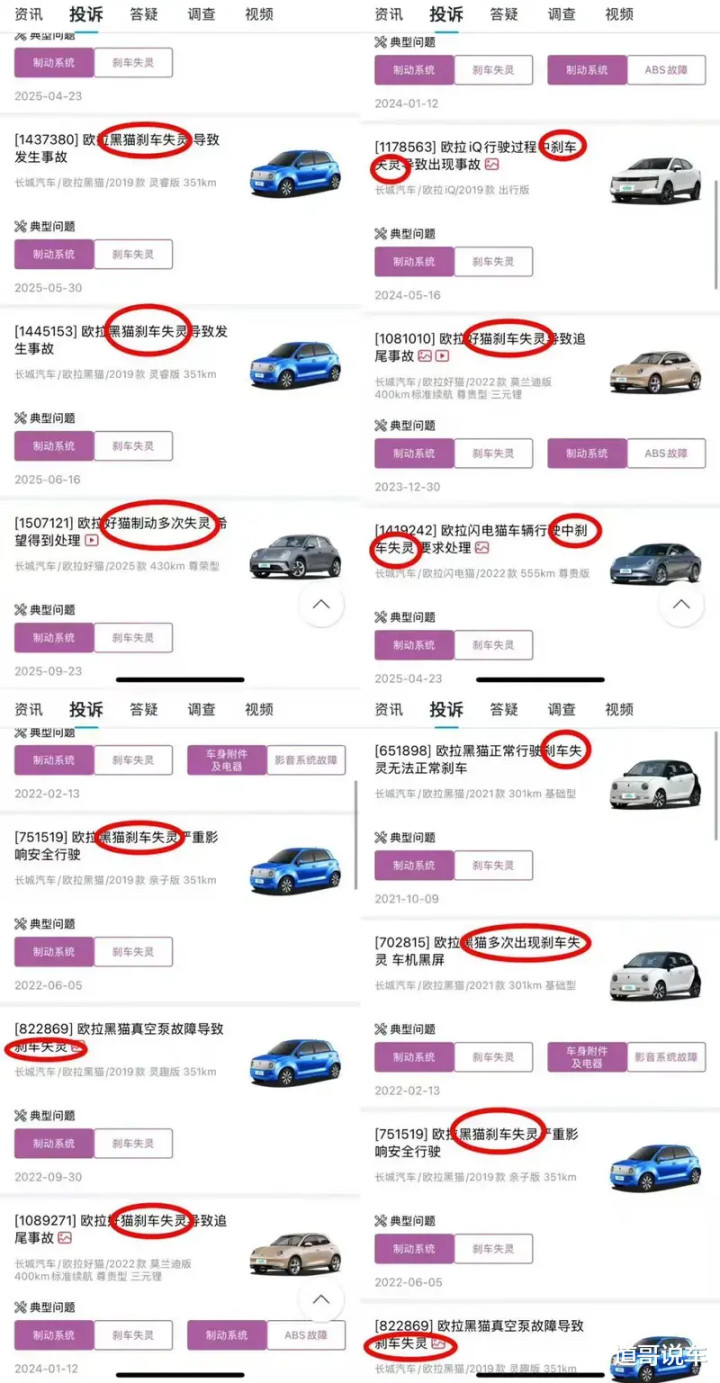Click image icon after complaint 1089271 title
The image size is (720, 1383).
tap(65, 1238)
